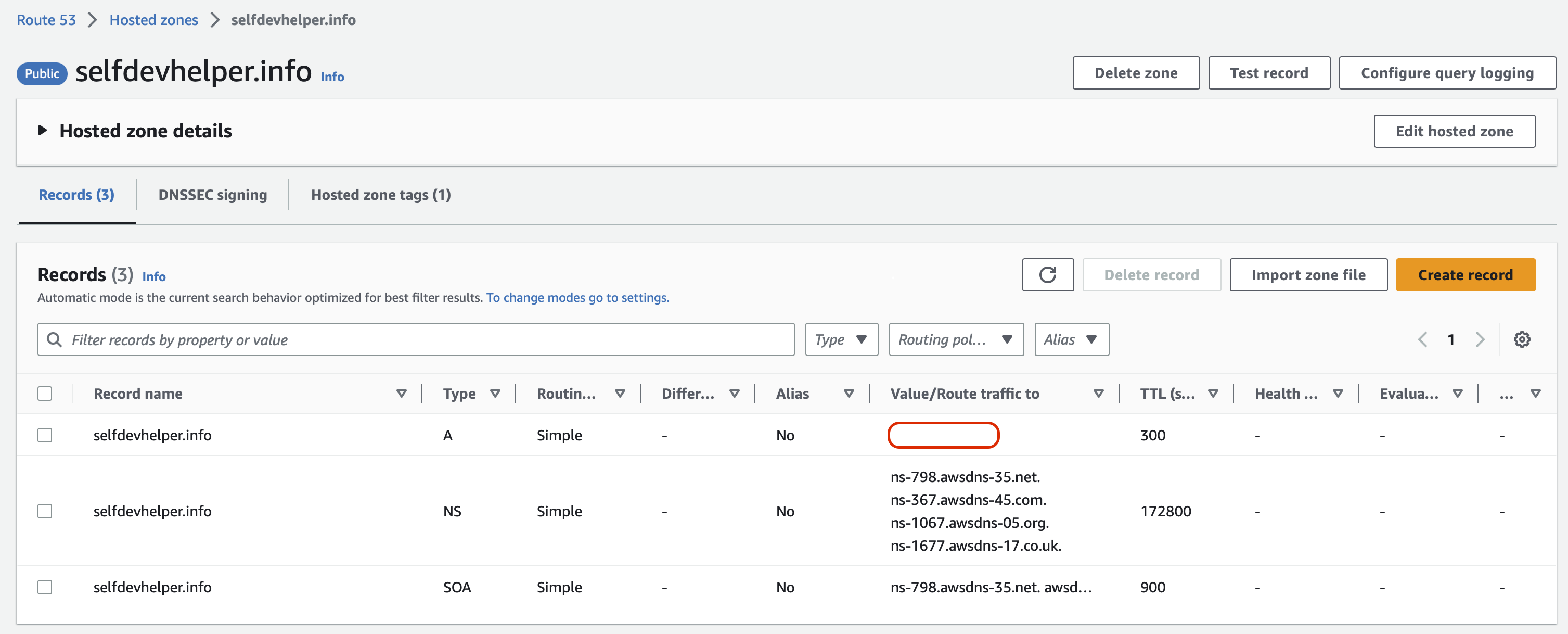Expand the Hosted zone details section
The image size is (1568, 634).
click(43, 130)
